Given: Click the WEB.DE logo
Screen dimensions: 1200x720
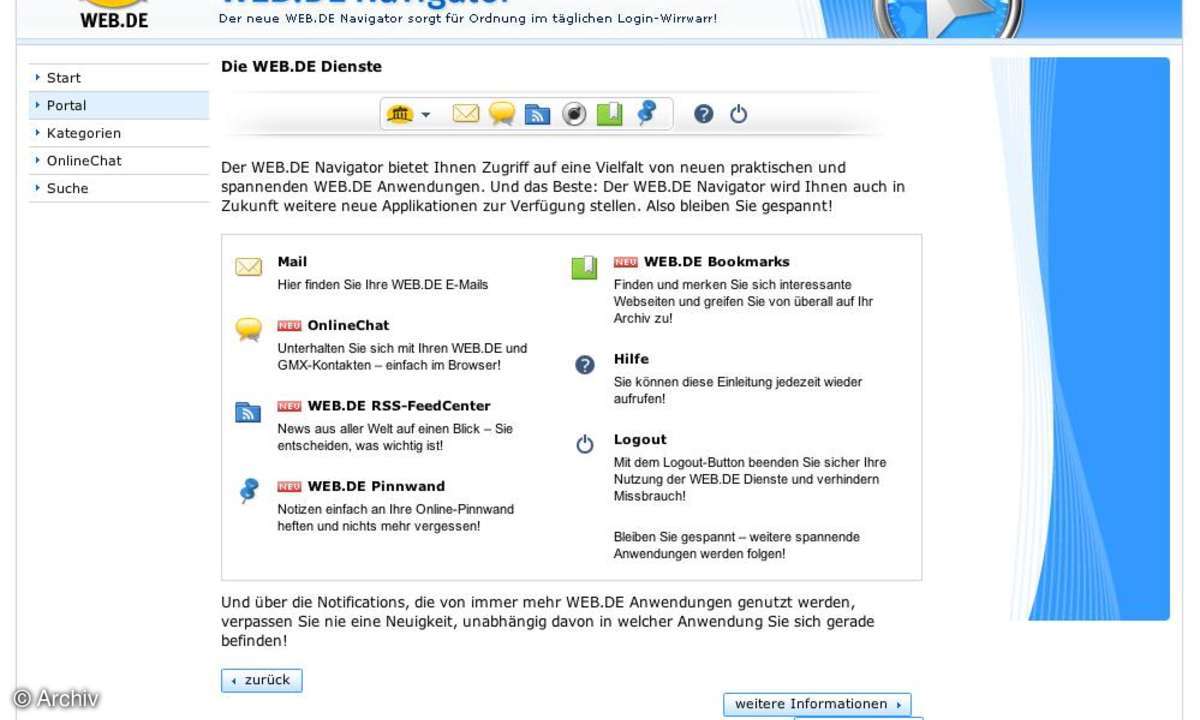Looking at the screenshot, I should click(114, 12).
